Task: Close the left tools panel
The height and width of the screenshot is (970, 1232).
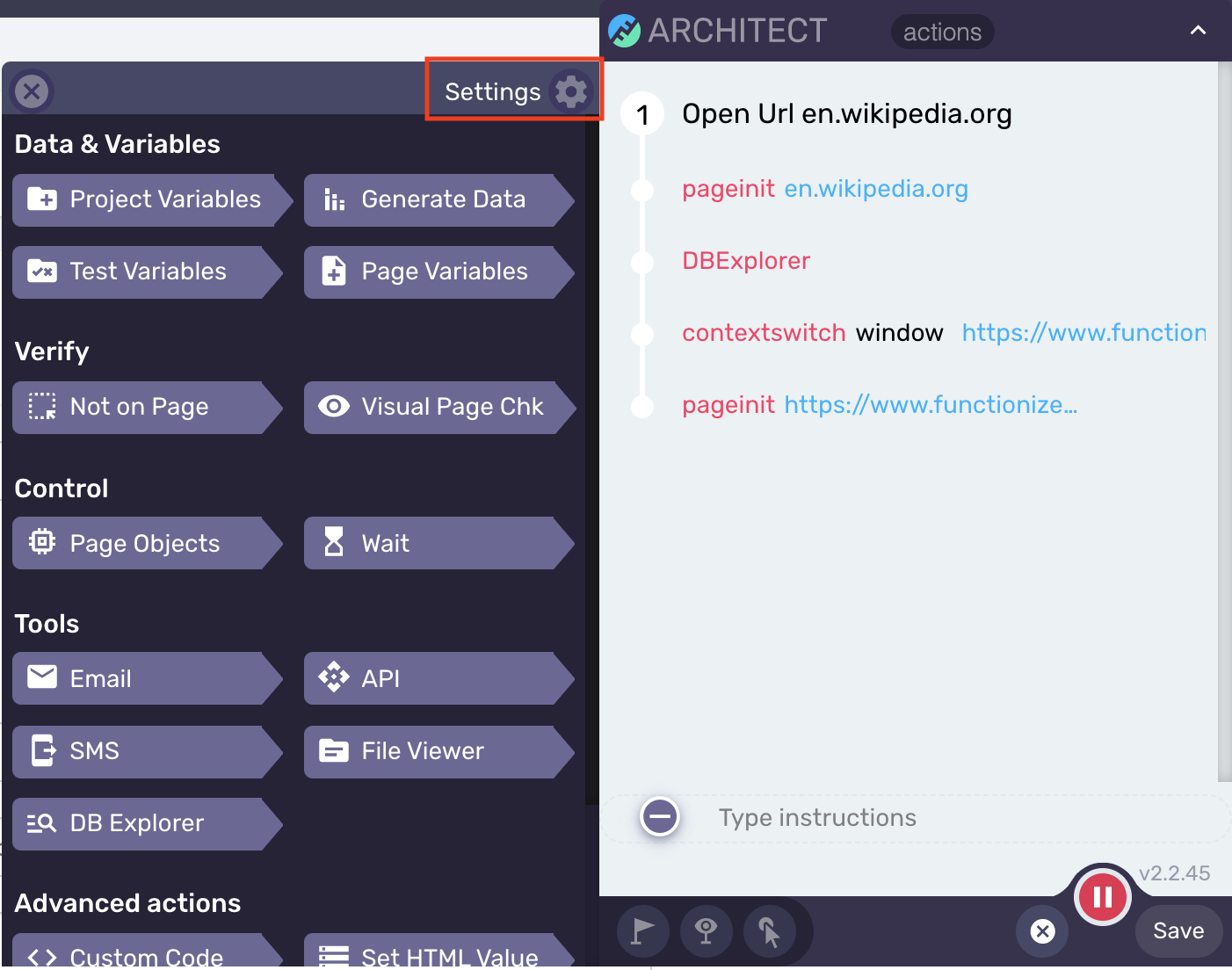Action: [x=32, y=90]
